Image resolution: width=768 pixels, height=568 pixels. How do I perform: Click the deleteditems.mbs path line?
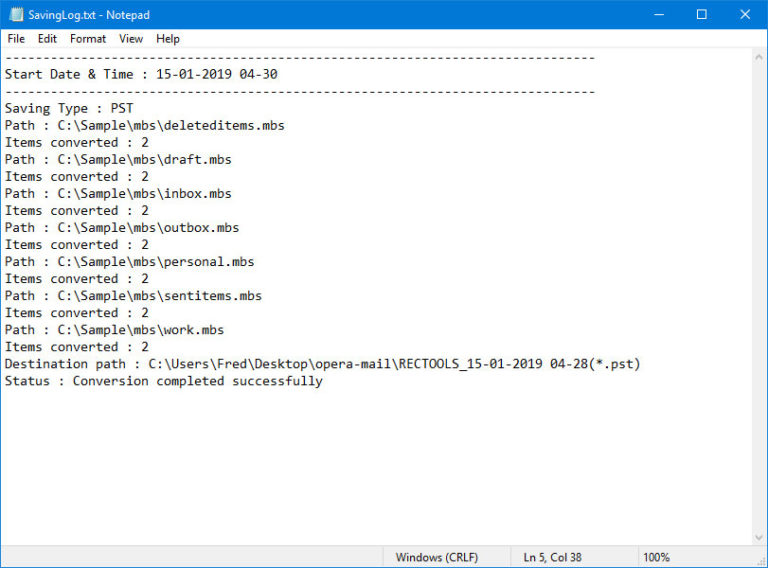[x=144, y=125]
